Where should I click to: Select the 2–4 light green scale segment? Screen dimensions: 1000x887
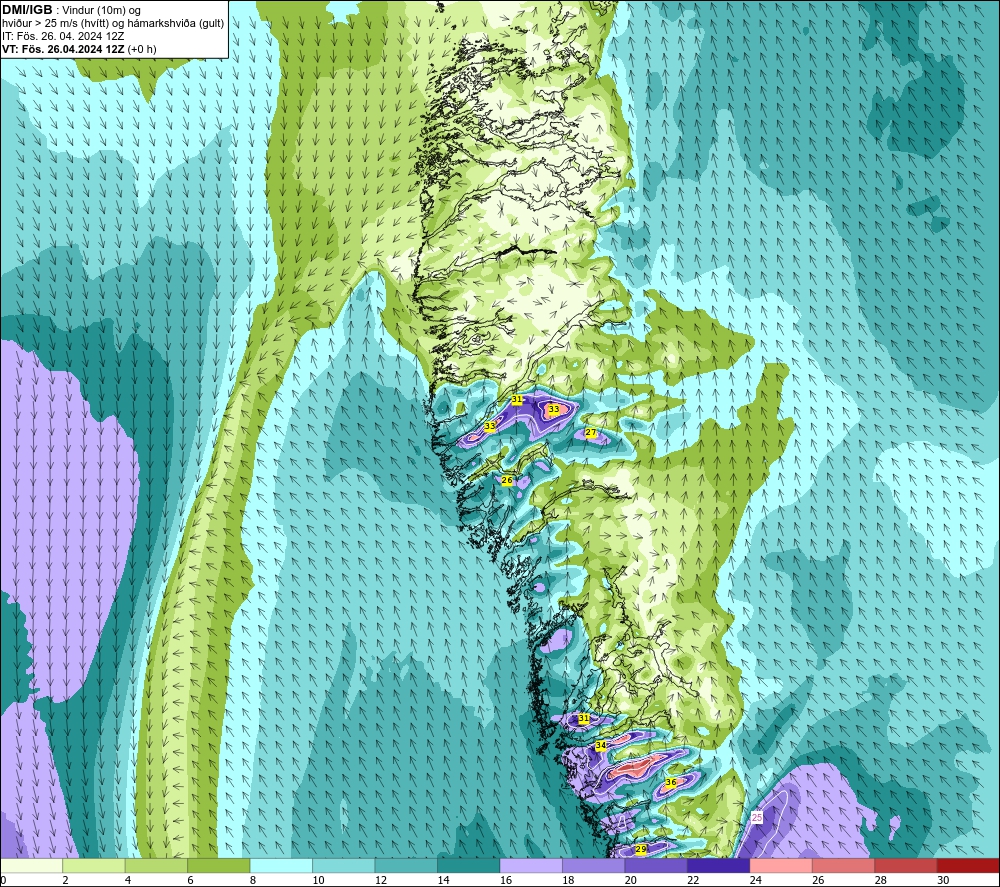coord(94,865)
